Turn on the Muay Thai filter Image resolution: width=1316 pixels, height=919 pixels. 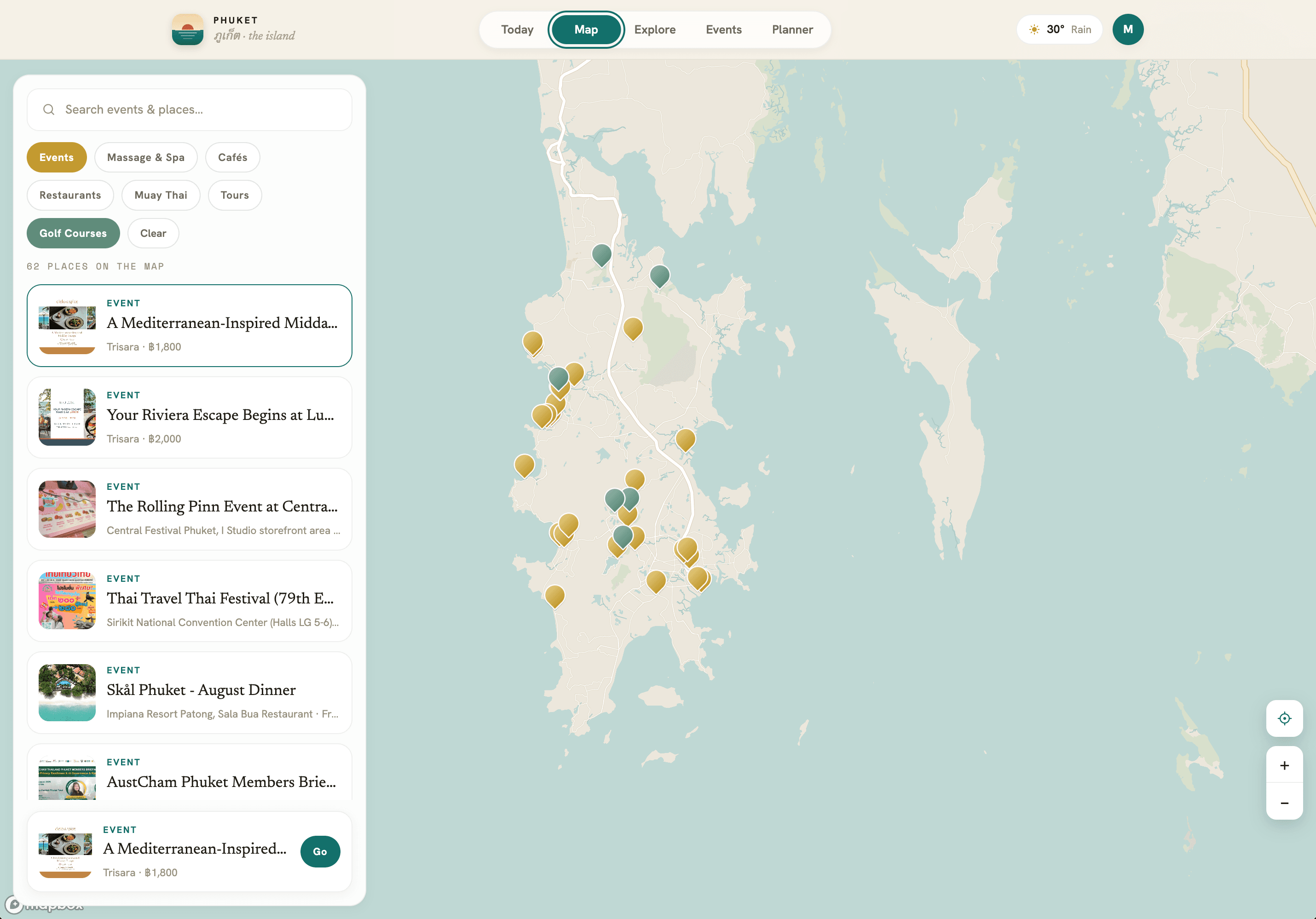tap(161, 195)
